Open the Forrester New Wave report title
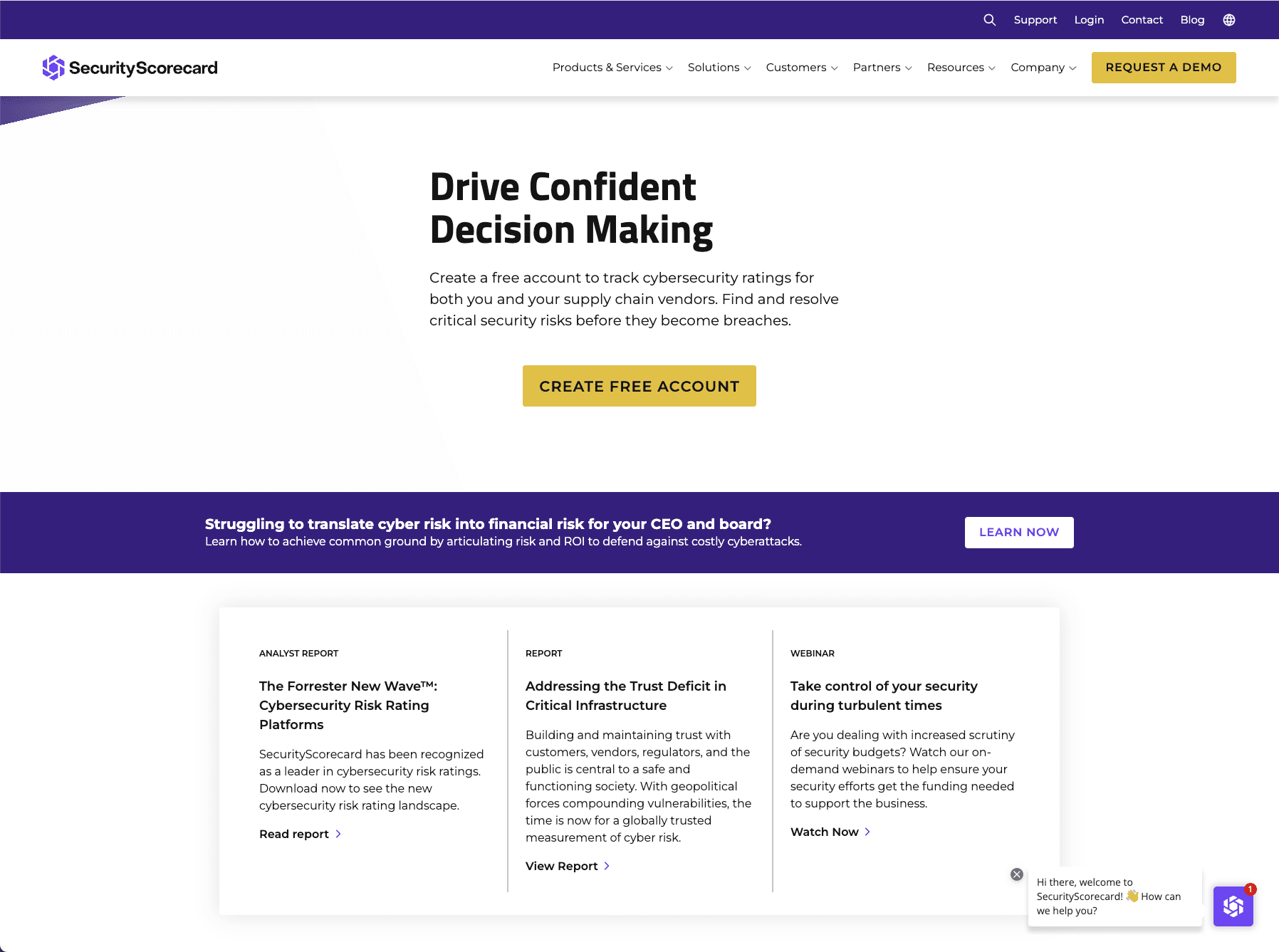The width and height of the screenshot is (1279, 952). point(348,705)
